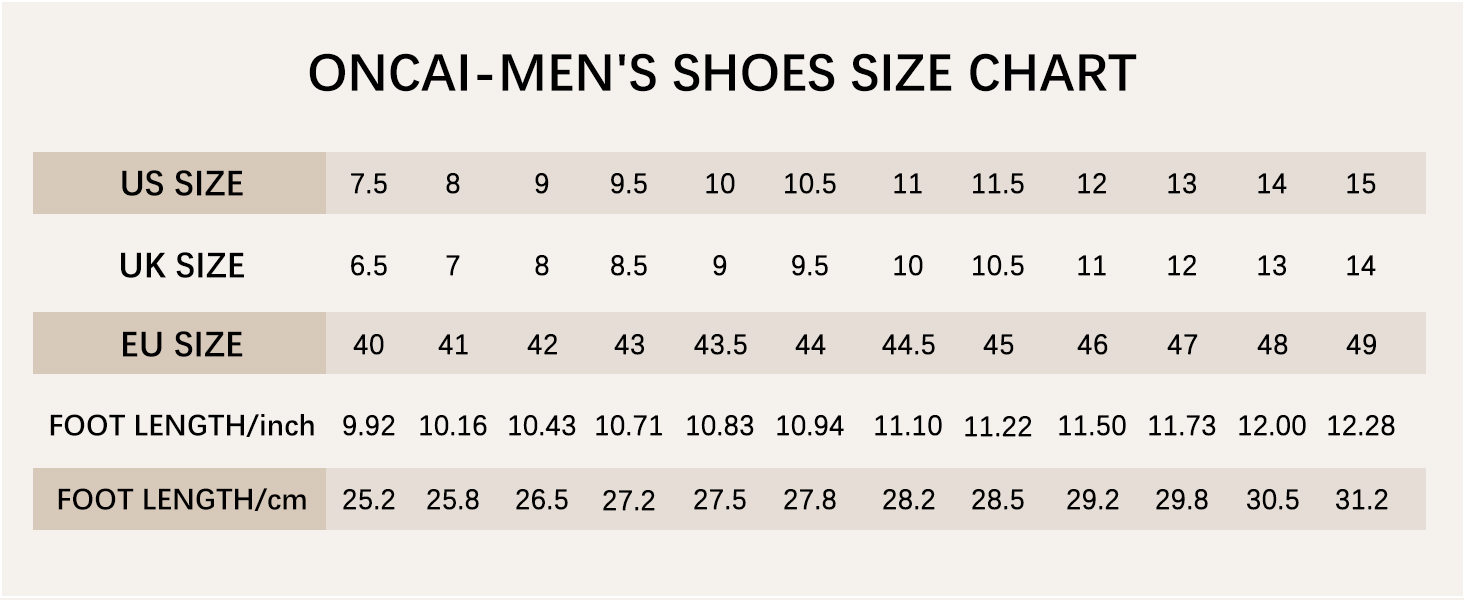Click foot length 25.2 cm value
The image size is (1464, 600).
pyautogui.click(x=368, y=499)
